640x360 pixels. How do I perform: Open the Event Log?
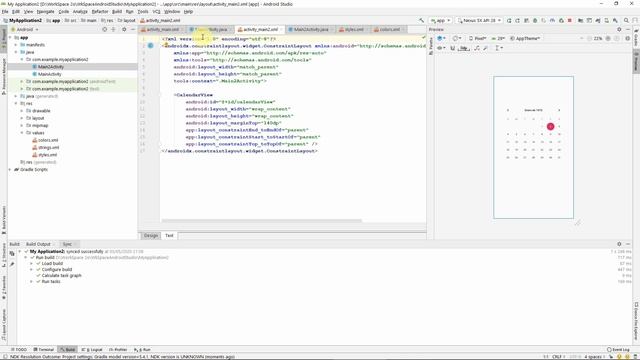618,350
